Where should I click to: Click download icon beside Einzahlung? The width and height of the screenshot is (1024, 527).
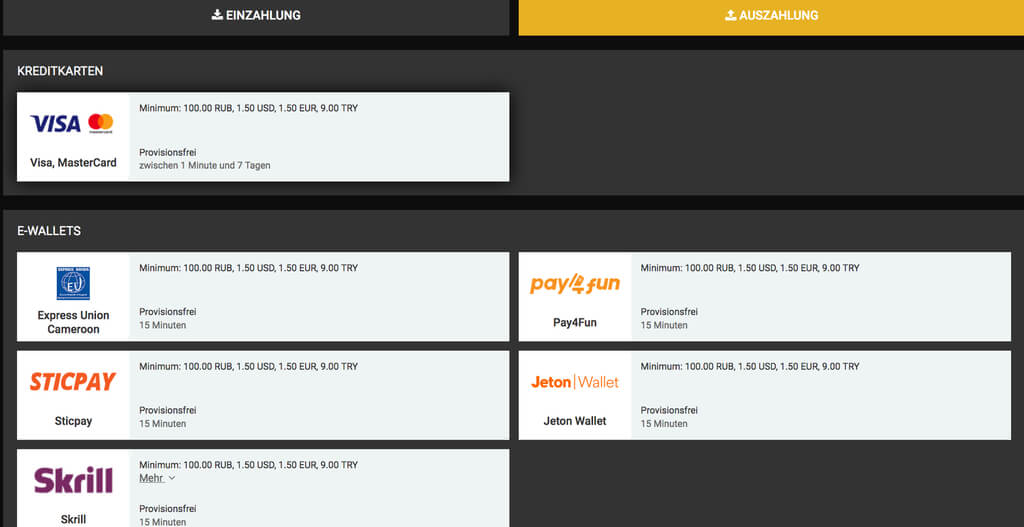(217, 15)
